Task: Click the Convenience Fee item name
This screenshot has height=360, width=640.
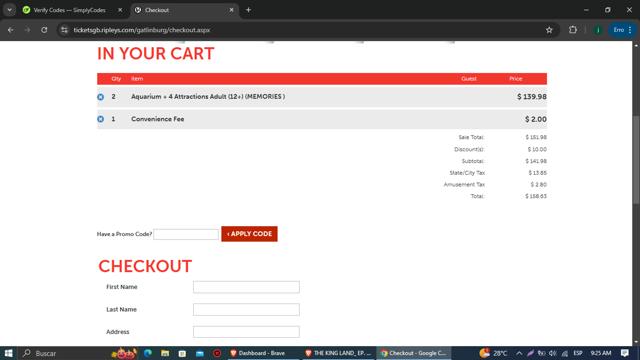Action: tap(158, 119)
